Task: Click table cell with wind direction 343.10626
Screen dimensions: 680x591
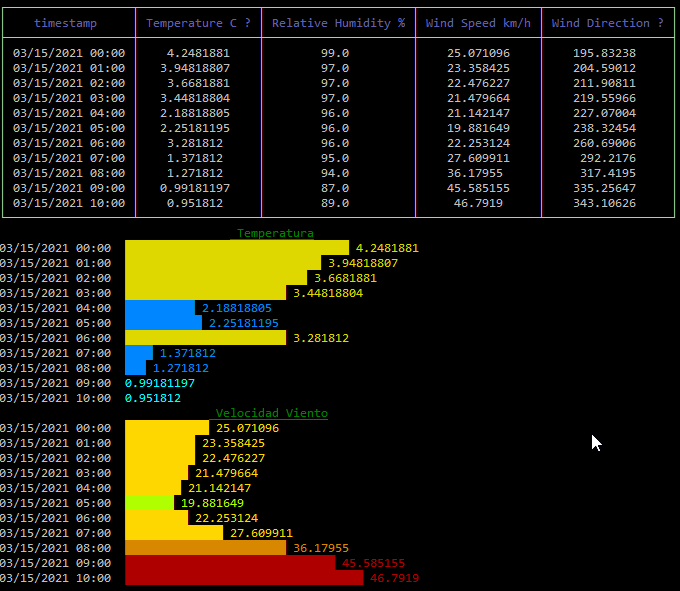Action: click(604, 203)
